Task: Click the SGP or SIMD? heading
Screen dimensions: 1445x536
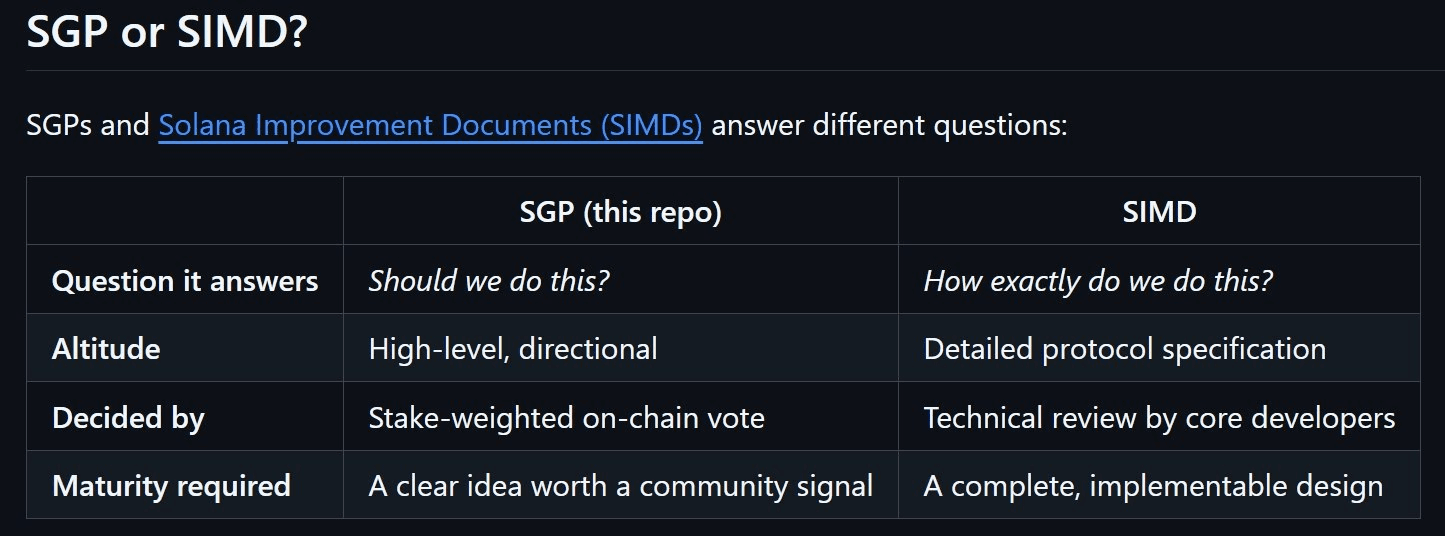Action: 166,33
